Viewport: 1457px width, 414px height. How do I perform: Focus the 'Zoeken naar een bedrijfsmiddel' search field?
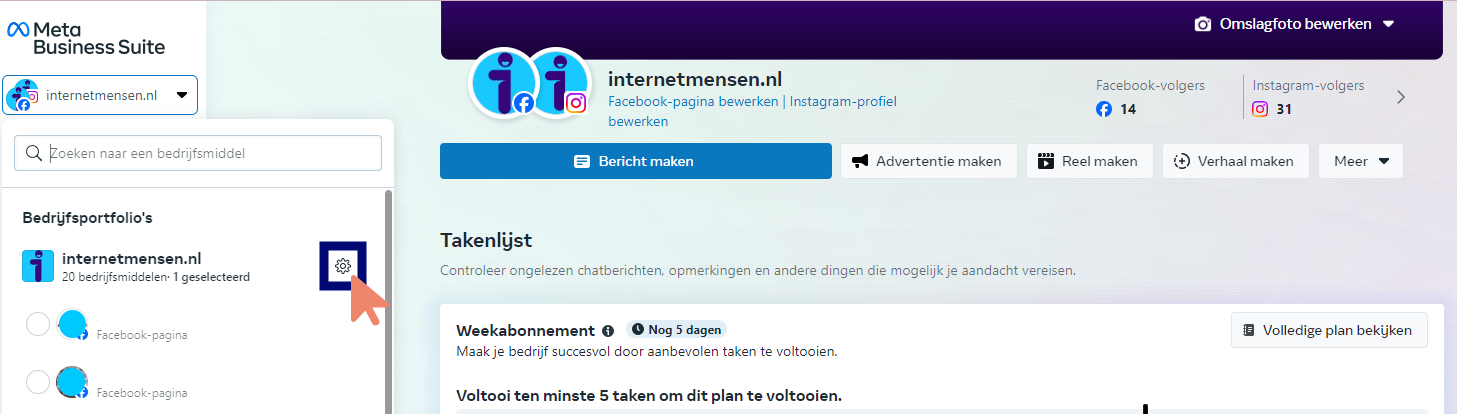click(198, 153)
